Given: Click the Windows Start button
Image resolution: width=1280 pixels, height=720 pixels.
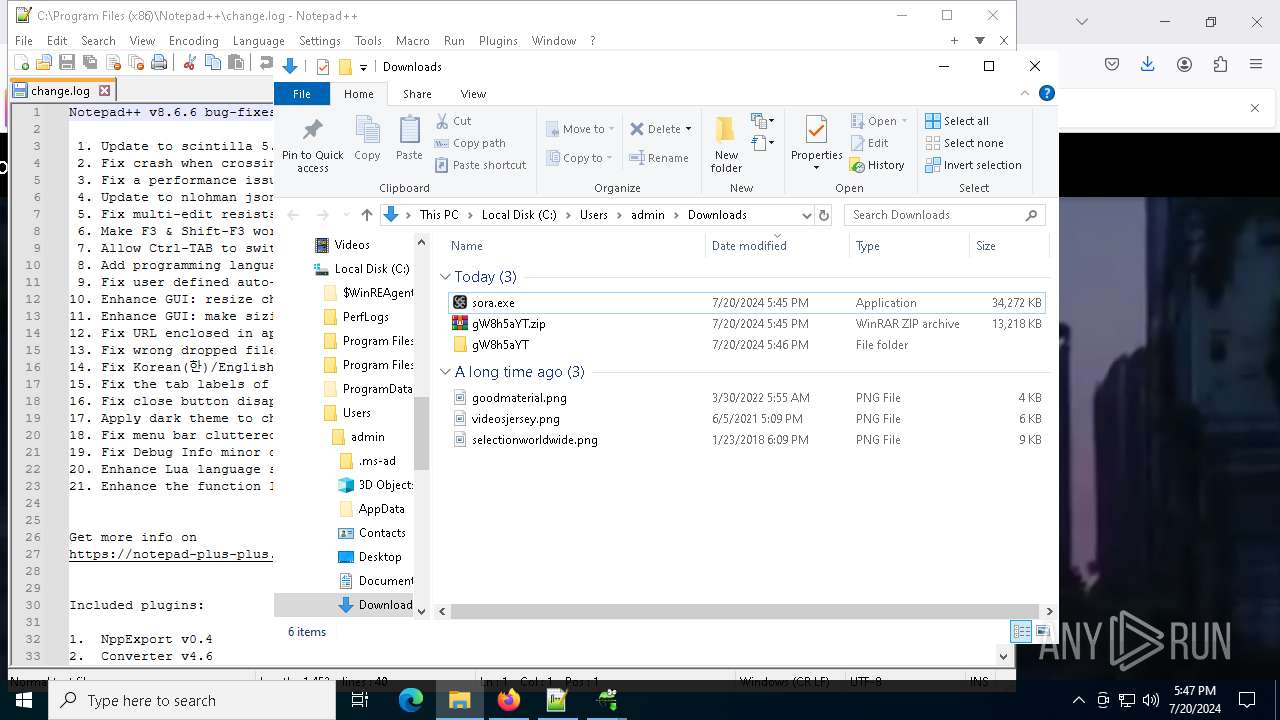Looking at the screenshot, I should [24, 700].
